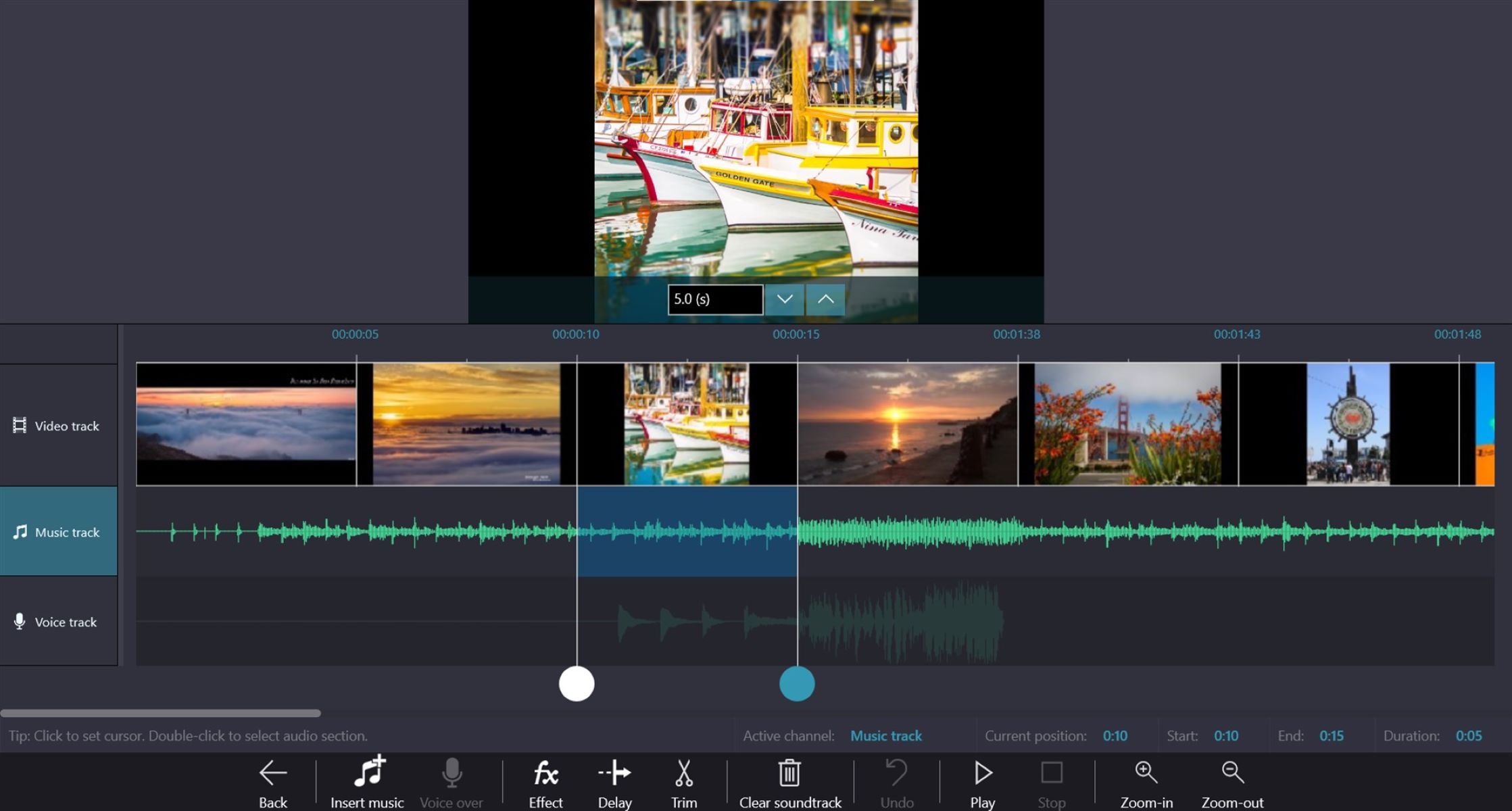Click the increase duration chevron up

click(x=824, y=299)
